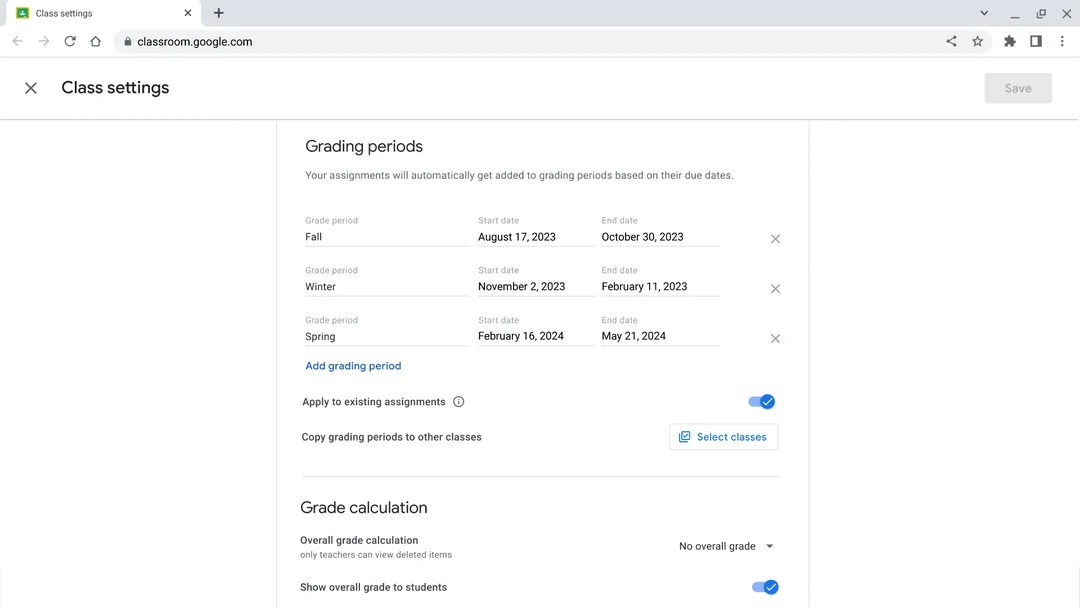Show info about applying to existing assignments
Image resolution: width=1080 pixels, height=607 pixels.
pyautogui.click(x=459, y=402)
